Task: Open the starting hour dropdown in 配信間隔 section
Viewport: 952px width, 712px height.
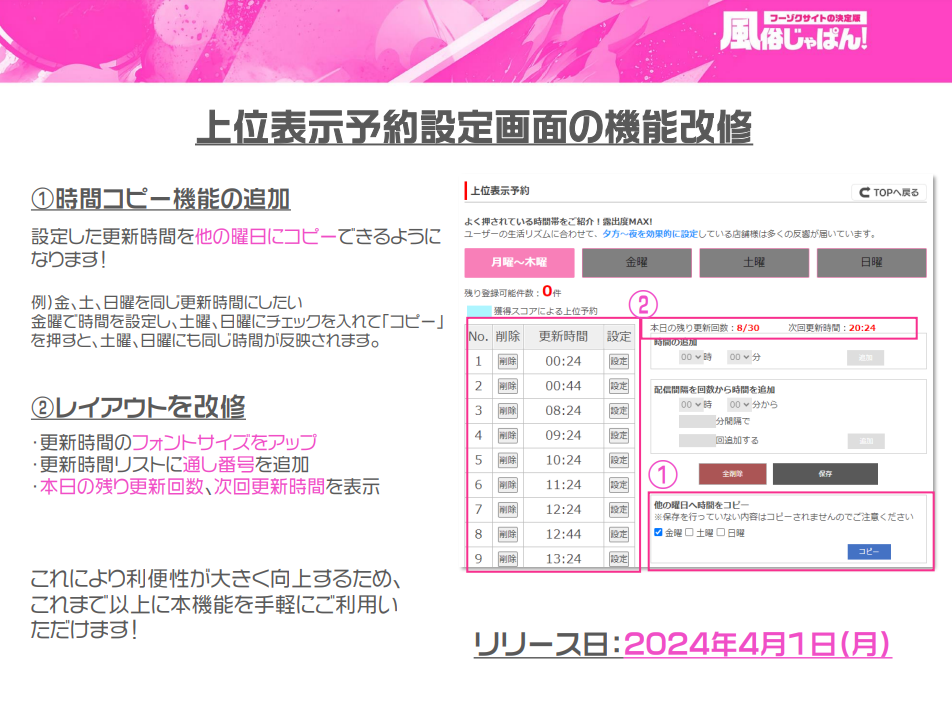Action: [689, 404]
